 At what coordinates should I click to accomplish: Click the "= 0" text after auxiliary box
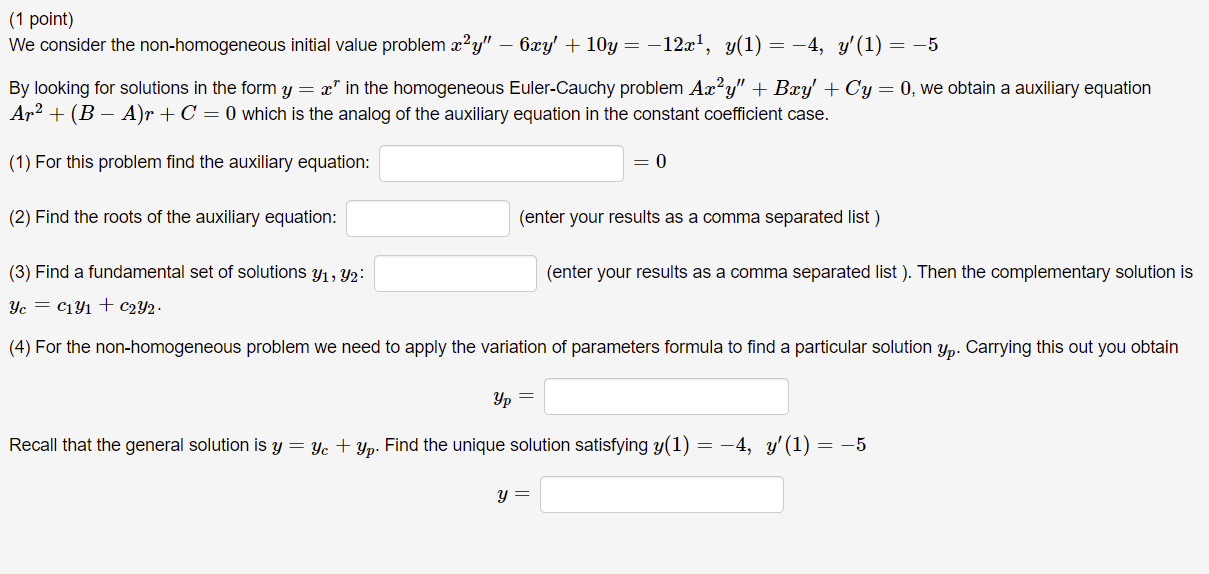tap(650, 162)
